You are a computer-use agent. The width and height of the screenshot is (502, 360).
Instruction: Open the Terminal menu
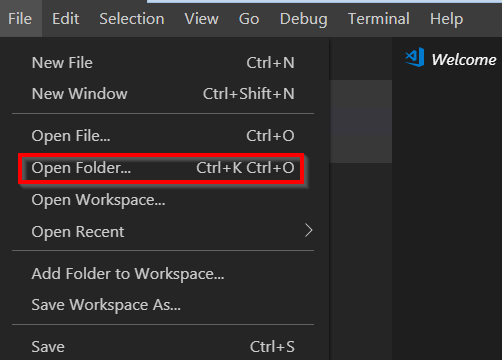[x=379, y=19]
